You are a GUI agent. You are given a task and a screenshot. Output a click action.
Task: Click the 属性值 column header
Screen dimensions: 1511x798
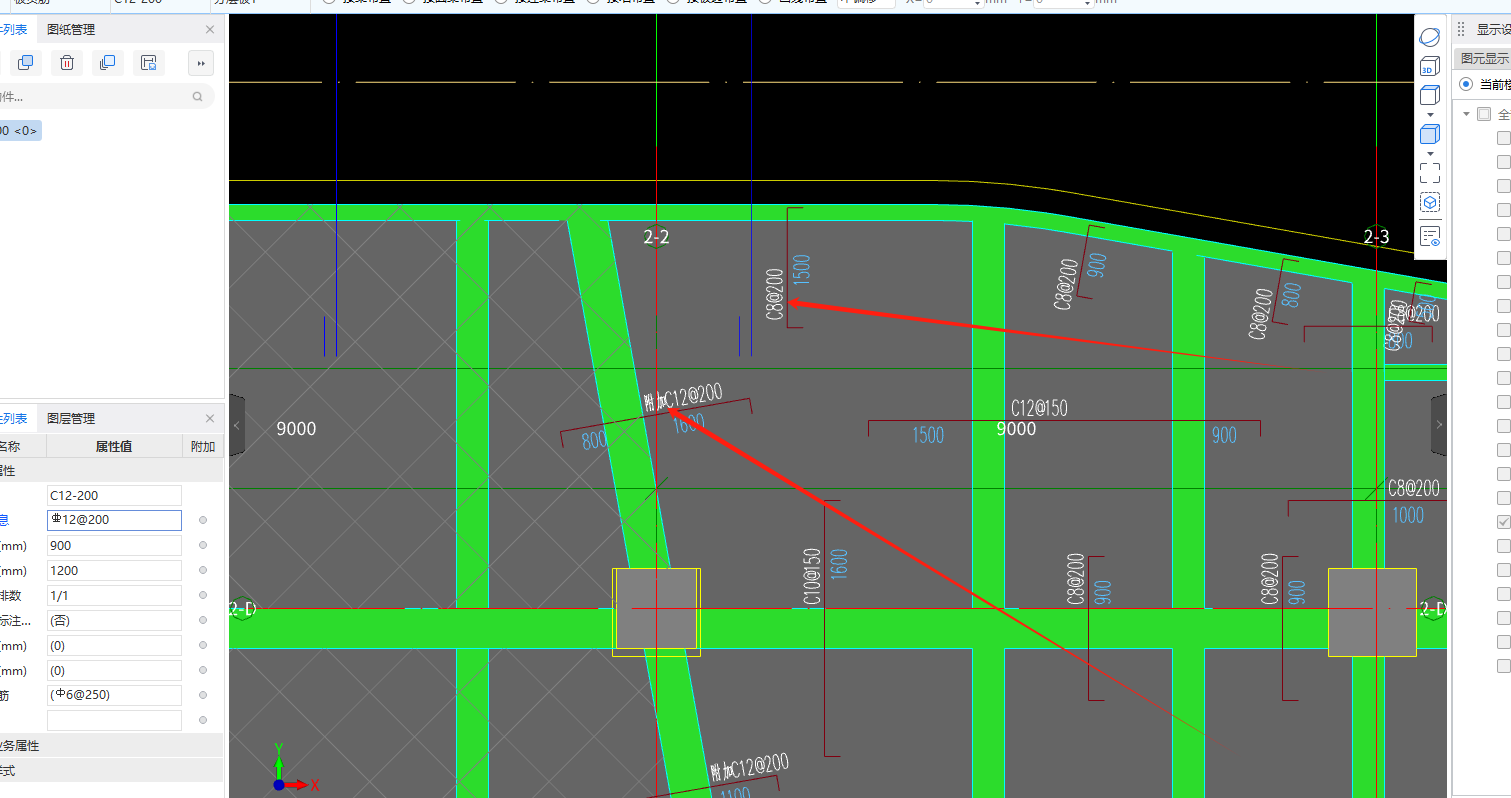(x=114, y=446)
